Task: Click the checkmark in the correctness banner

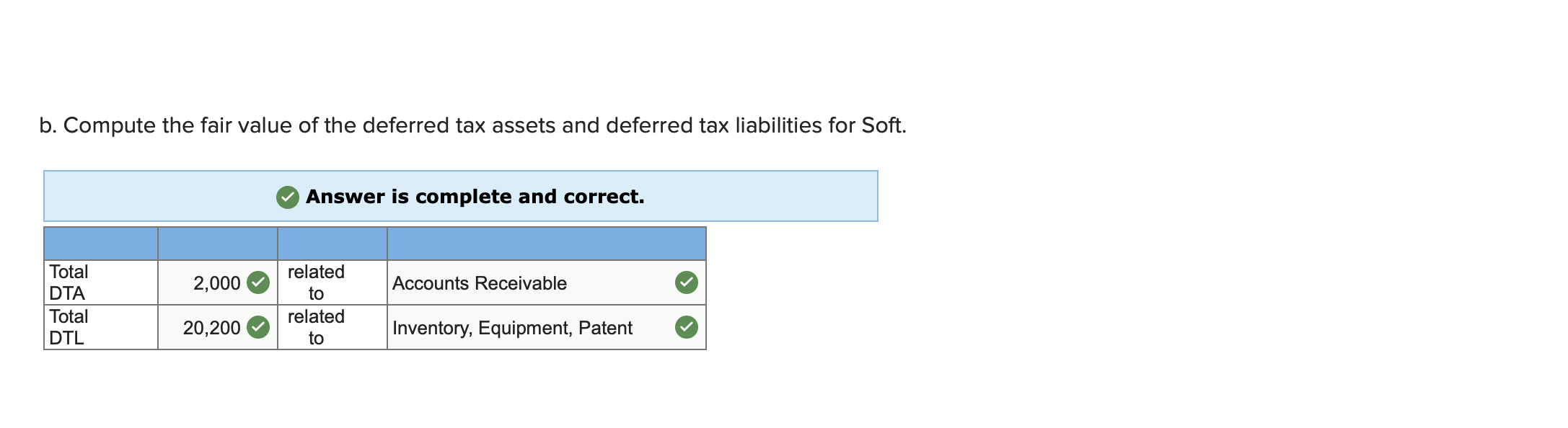Action: point(288,196)
